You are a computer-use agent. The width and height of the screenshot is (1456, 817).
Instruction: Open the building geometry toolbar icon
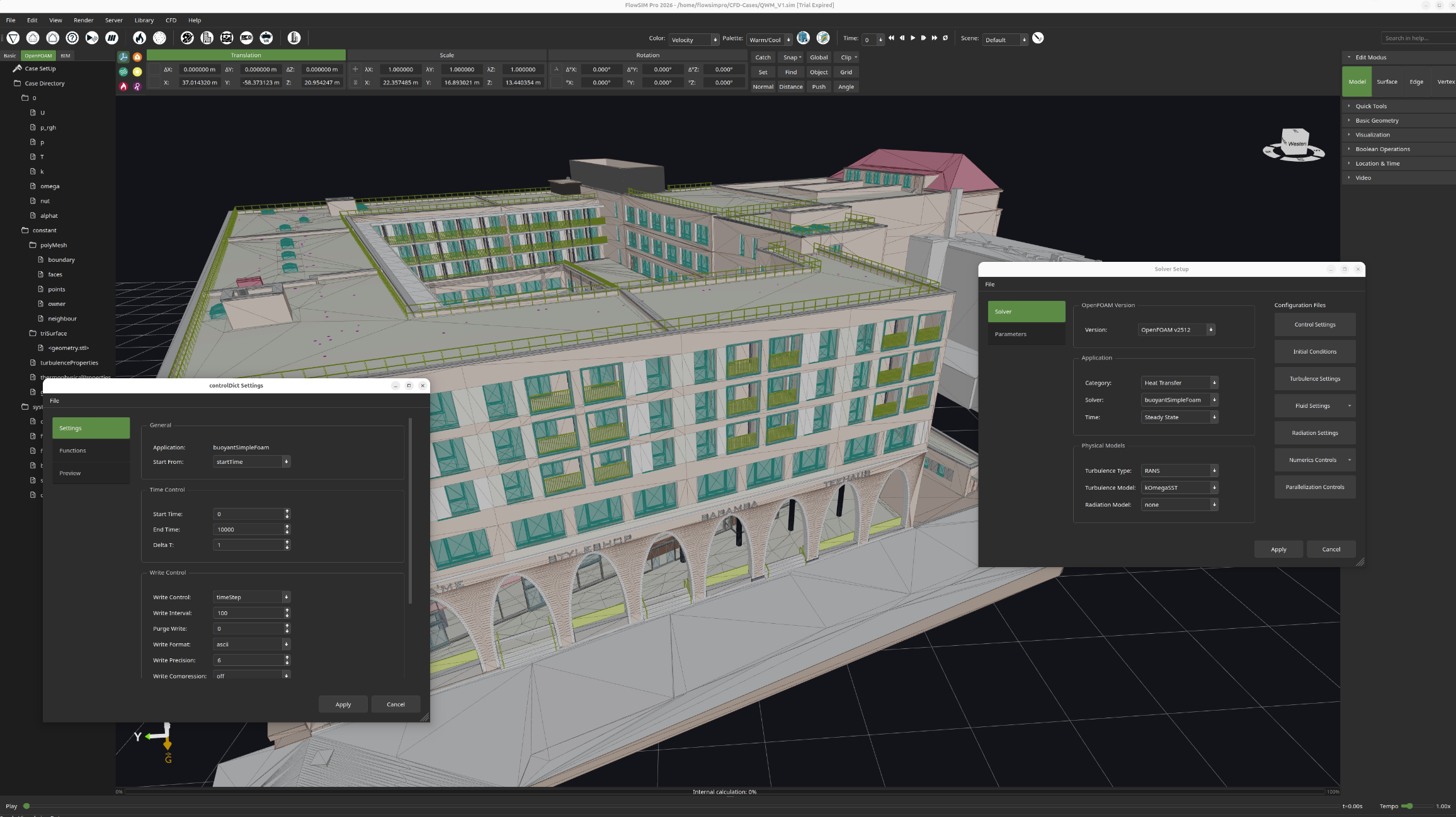[x=207, y=38]
